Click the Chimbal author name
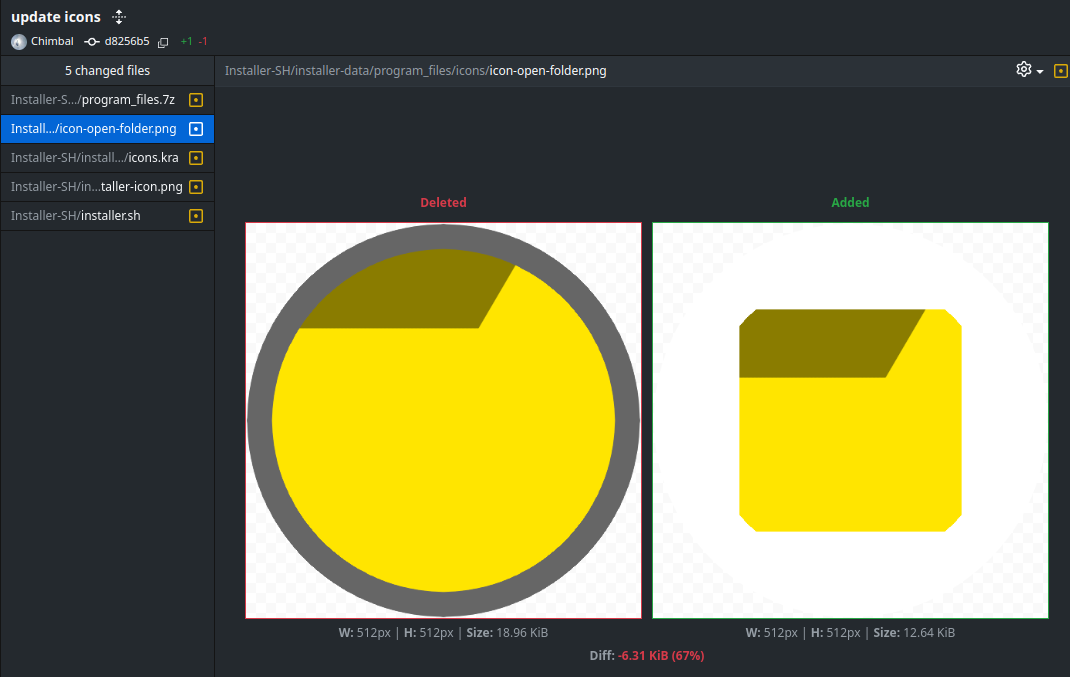 [x=52, y=42]
